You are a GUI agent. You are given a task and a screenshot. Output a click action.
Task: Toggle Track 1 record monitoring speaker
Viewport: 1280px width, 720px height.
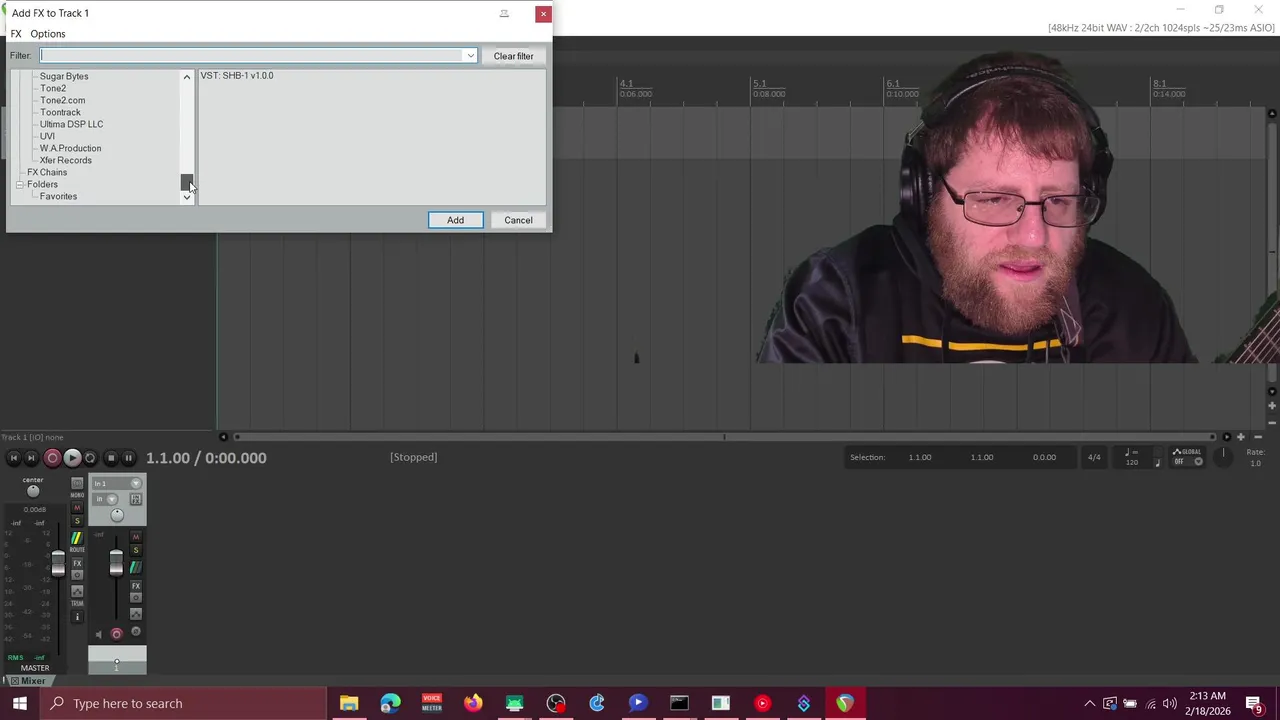[99, 635]
